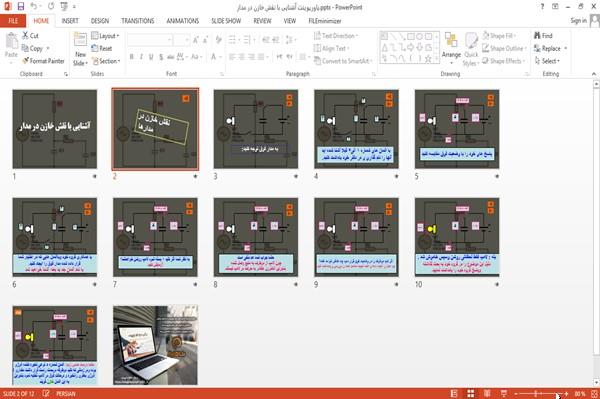The height and width of the screenshot is (399, 600).
Task: Switch to REVIEW ribbon tab
Action: coord(262,21)
